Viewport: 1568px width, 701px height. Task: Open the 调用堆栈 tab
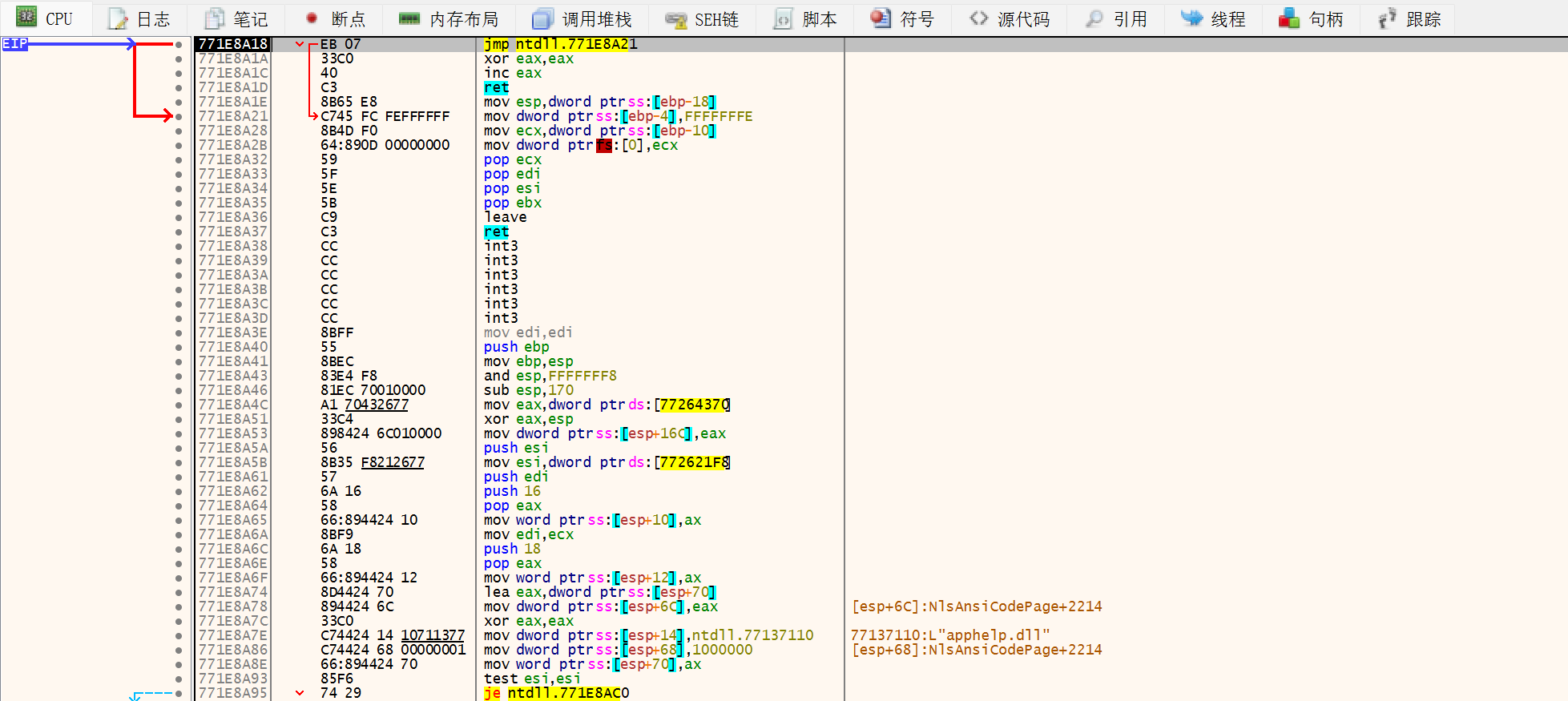[583, 18]
